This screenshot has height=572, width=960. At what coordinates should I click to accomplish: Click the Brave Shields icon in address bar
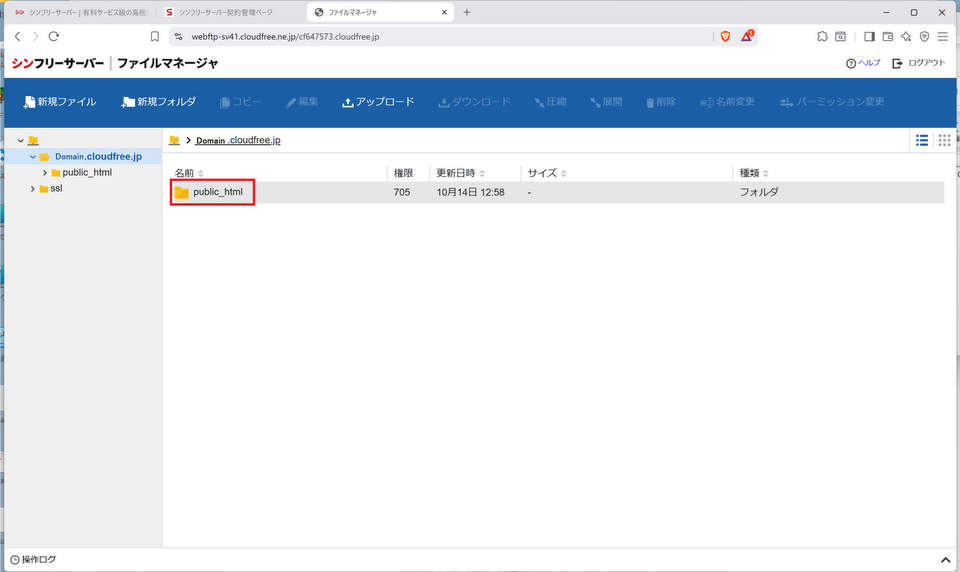click(x=725, y=36)
